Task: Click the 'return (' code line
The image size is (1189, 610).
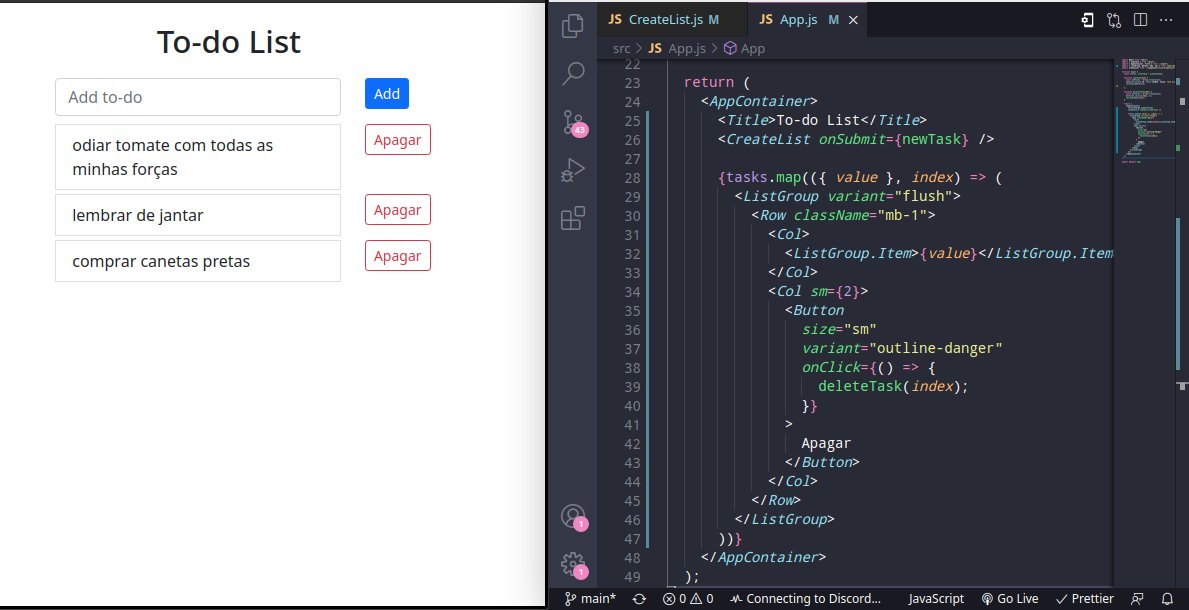Action: click(717, 82)
